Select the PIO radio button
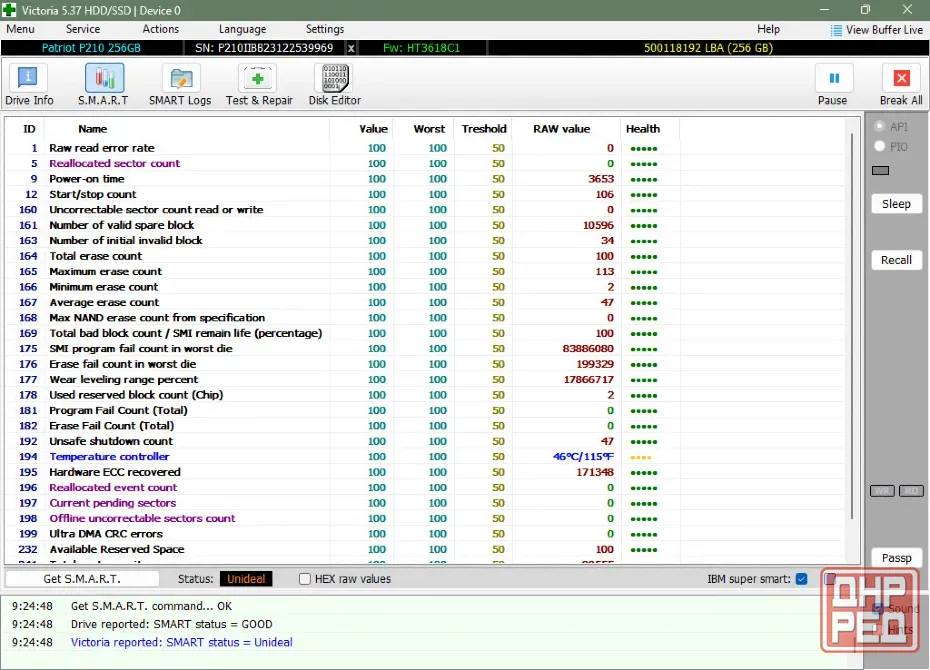The width and height of the screenshot is (930, 670). coord(880,146)
